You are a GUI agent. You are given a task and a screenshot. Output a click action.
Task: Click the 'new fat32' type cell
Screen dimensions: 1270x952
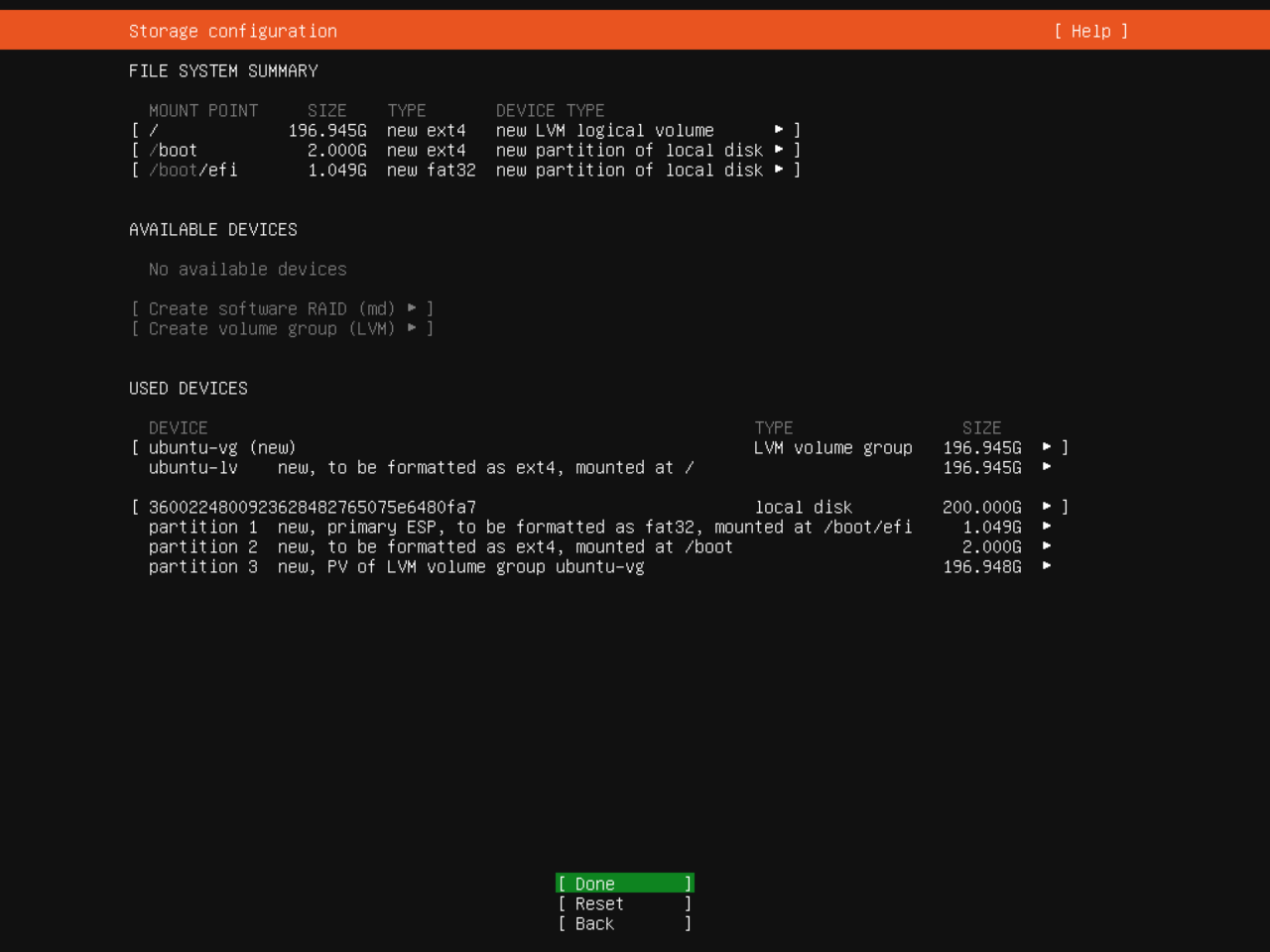point(431,170)
